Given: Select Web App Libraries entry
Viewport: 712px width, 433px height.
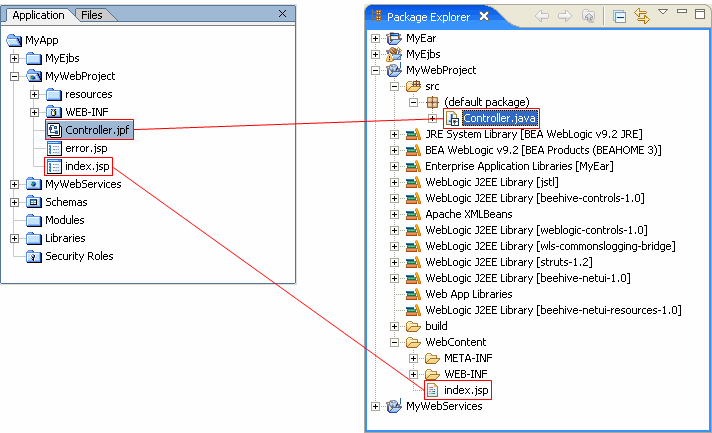Looking at the screenshot, I should 469,294.
